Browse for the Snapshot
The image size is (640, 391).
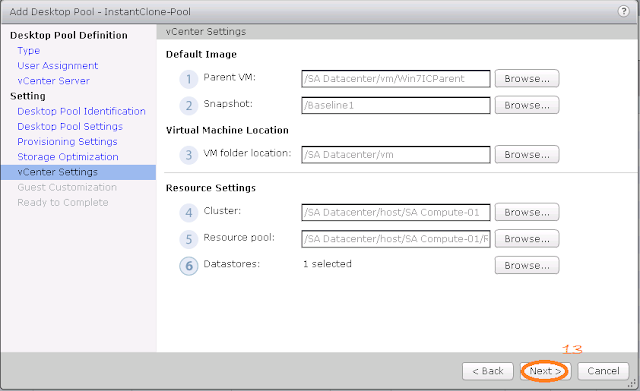point(527,105)
